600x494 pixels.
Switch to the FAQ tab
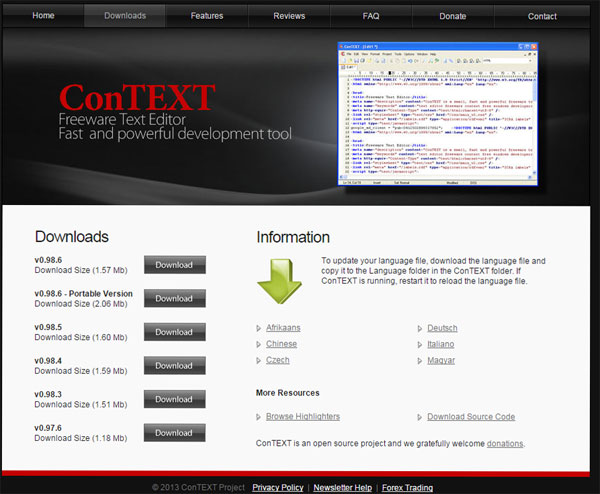[371, 16]
